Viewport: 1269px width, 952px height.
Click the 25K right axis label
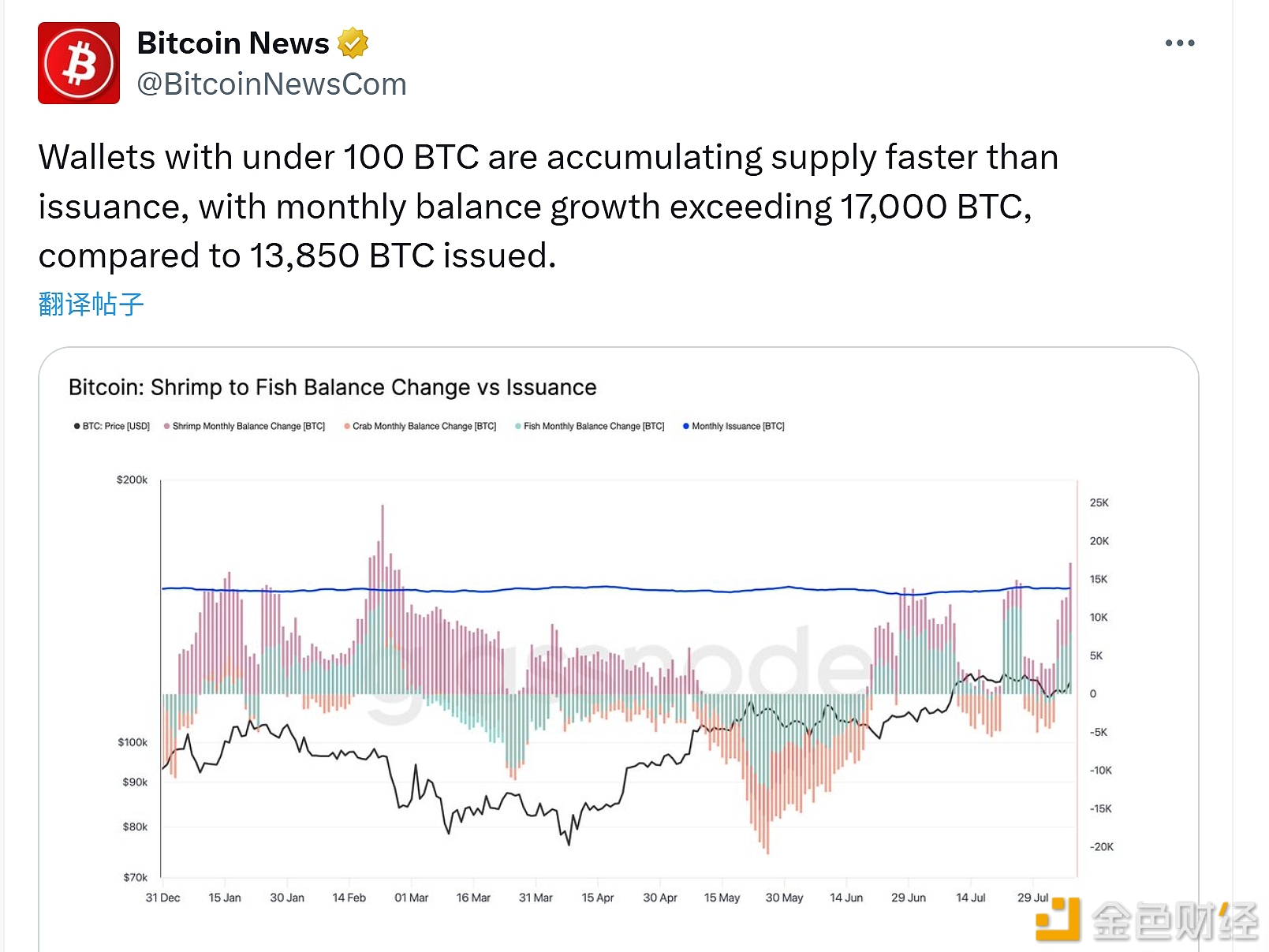click(x=1099, y=502)
